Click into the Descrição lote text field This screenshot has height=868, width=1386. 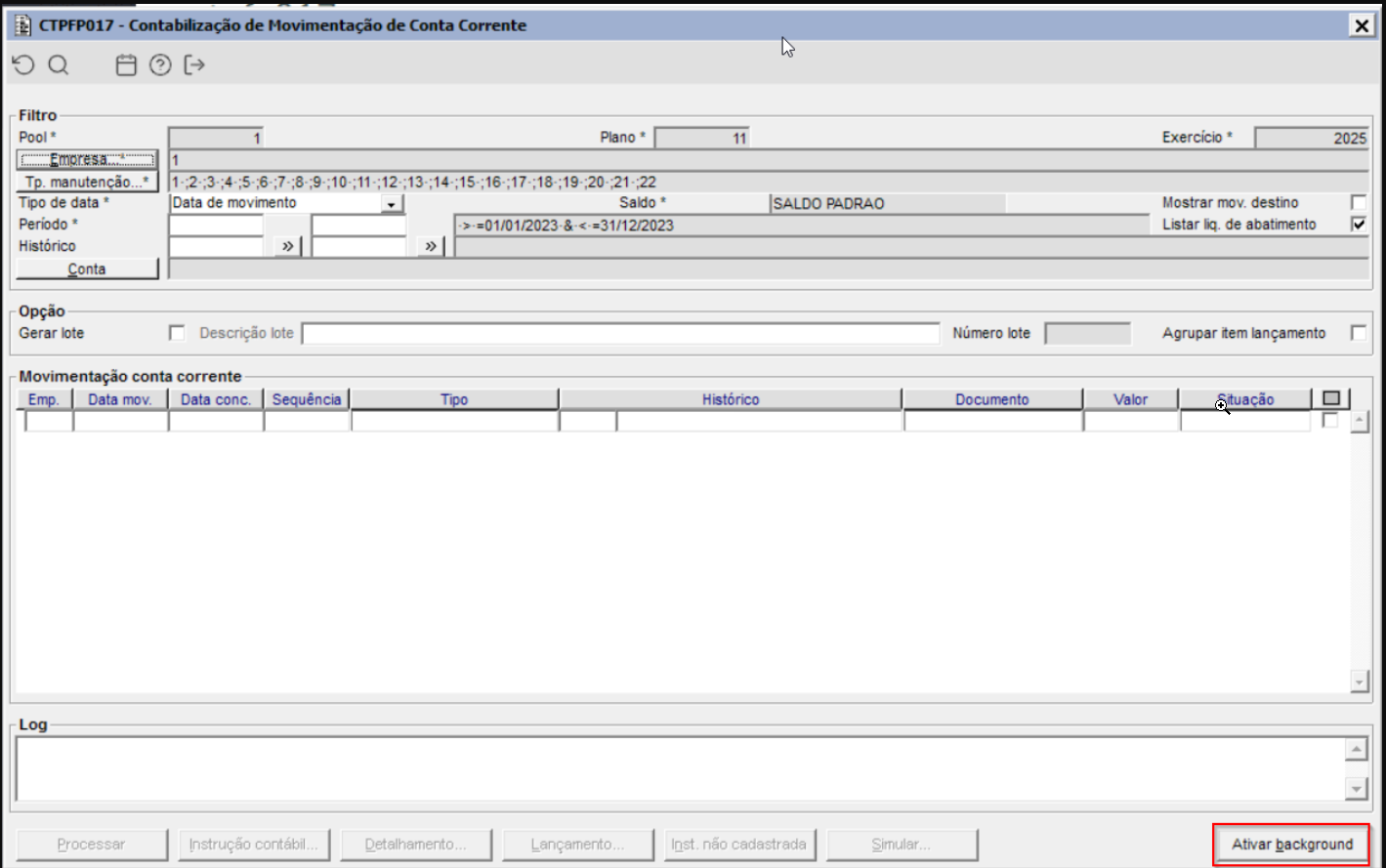pyautogui.click(x=621, y=334)
